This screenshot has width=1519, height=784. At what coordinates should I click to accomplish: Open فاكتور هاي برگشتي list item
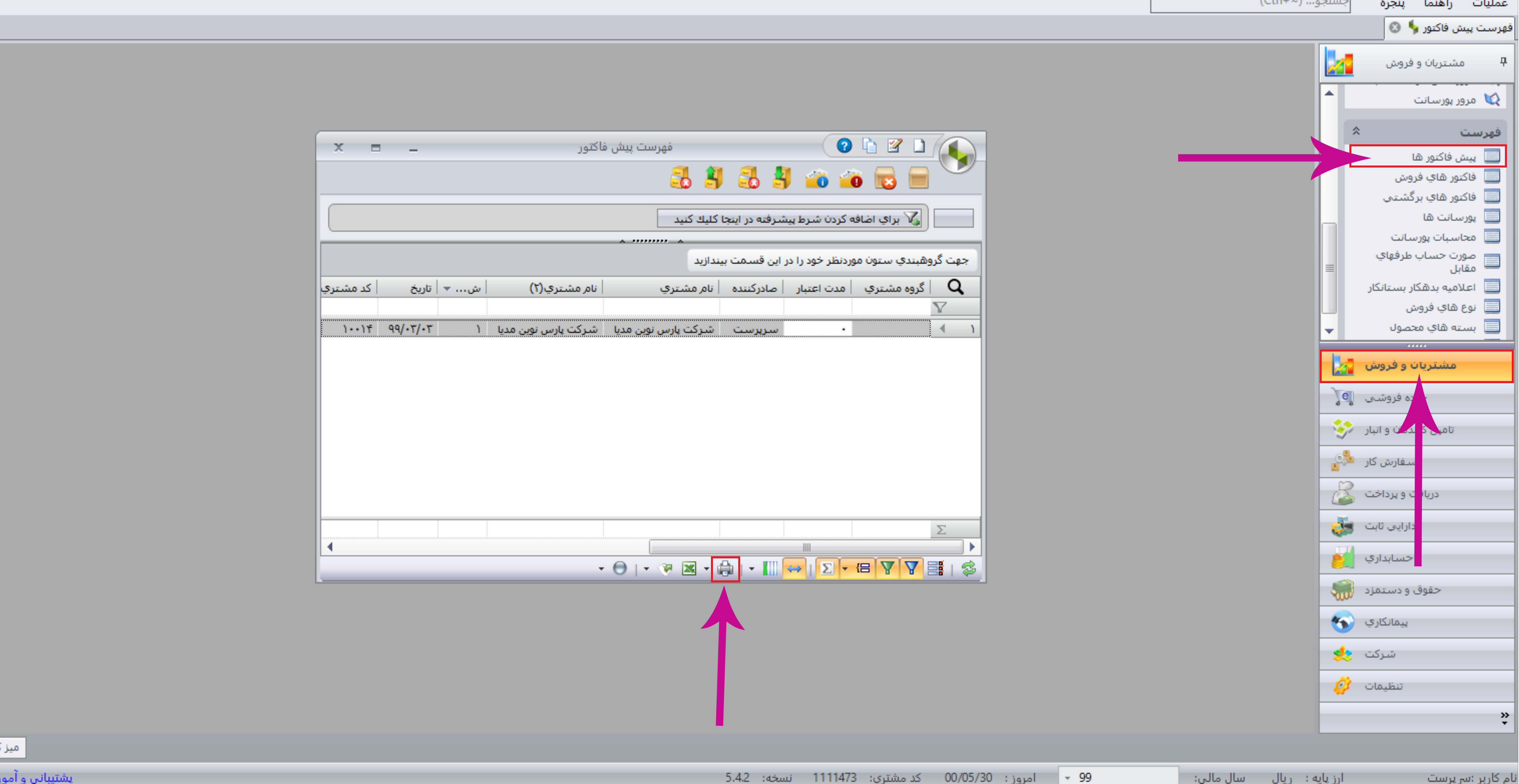coord(1429,197)
